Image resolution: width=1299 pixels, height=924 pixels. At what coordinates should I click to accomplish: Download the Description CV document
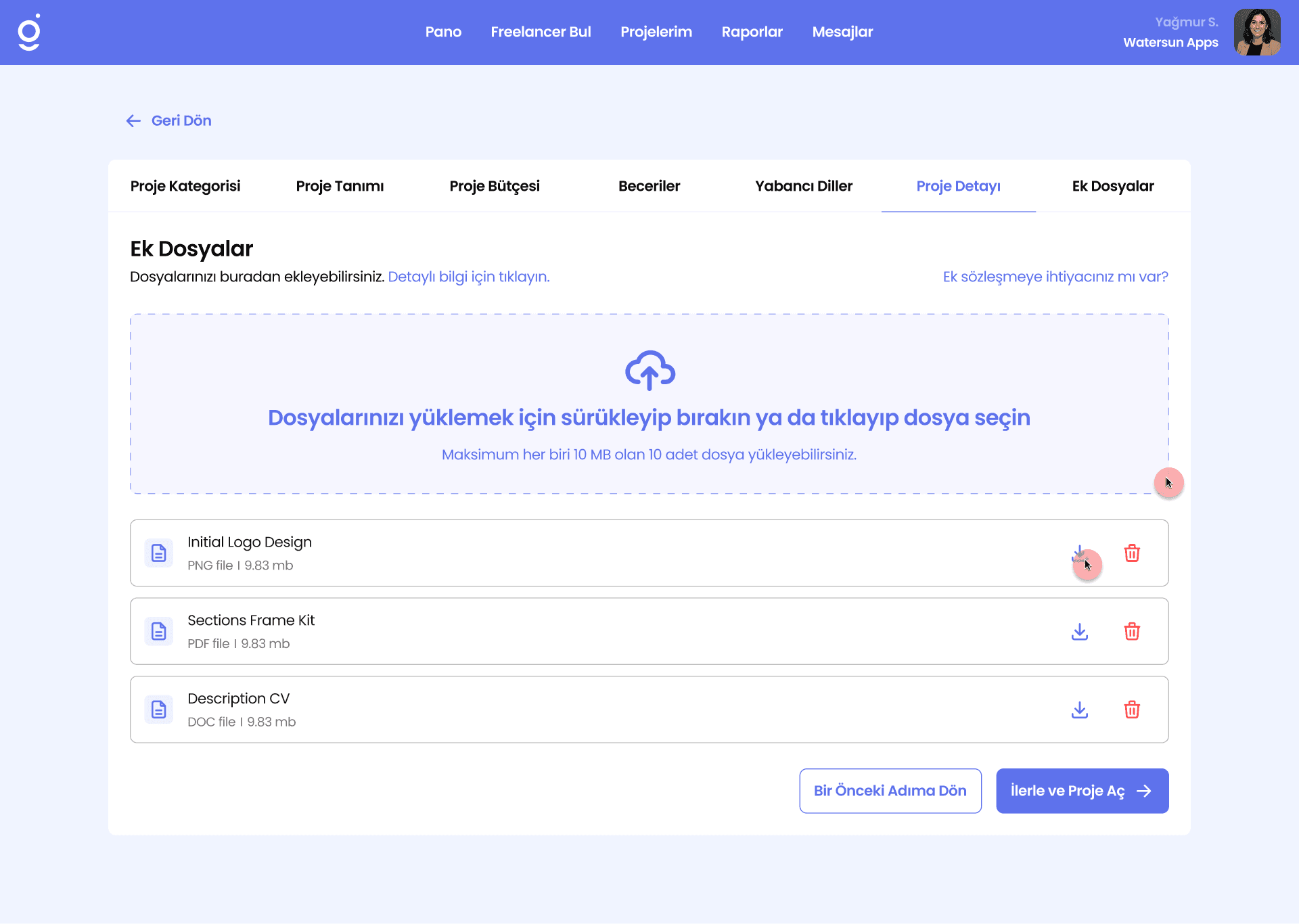1080,710
